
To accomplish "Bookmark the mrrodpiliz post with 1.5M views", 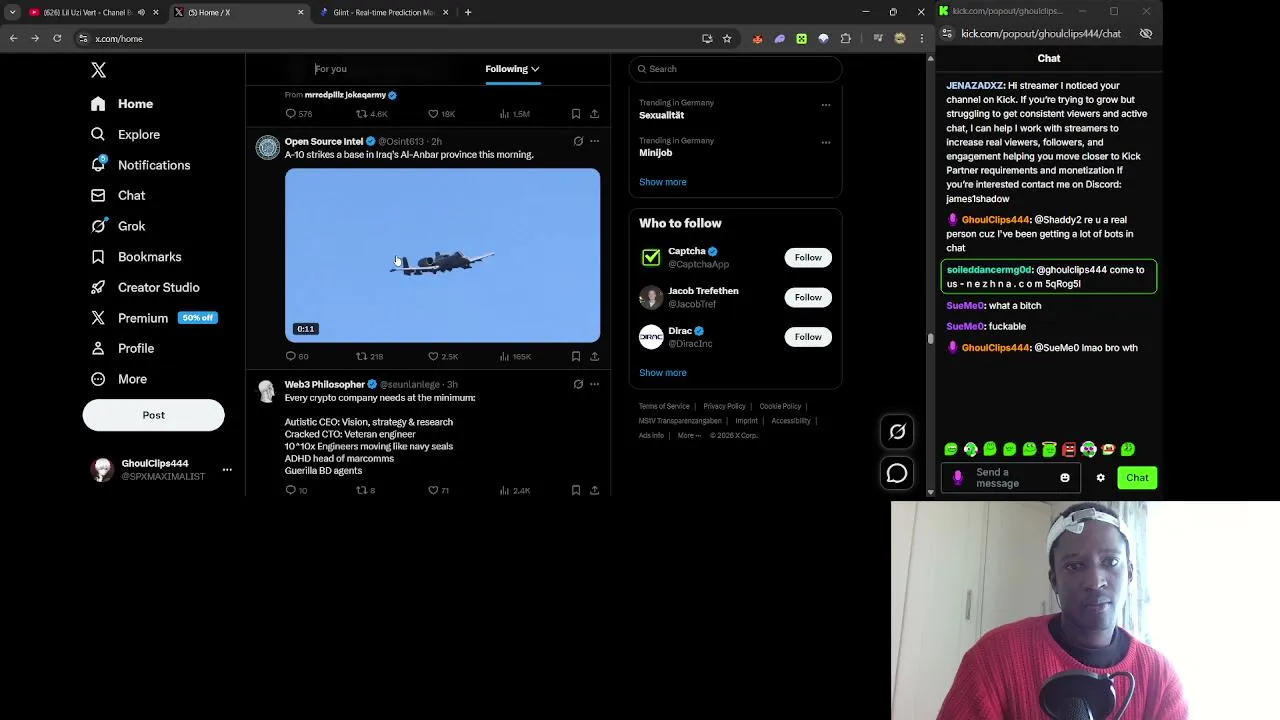I will point(576,114).
